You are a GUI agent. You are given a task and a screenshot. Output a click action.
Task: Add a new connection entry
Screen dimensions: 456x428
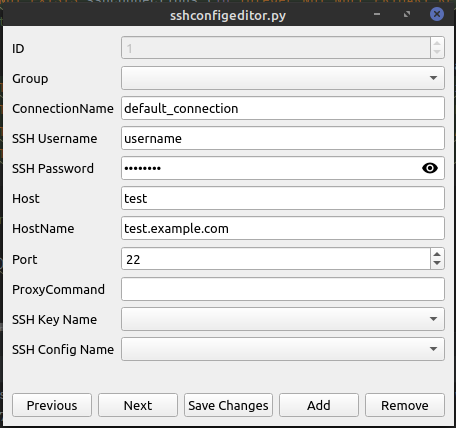click(x=319, y=405)
